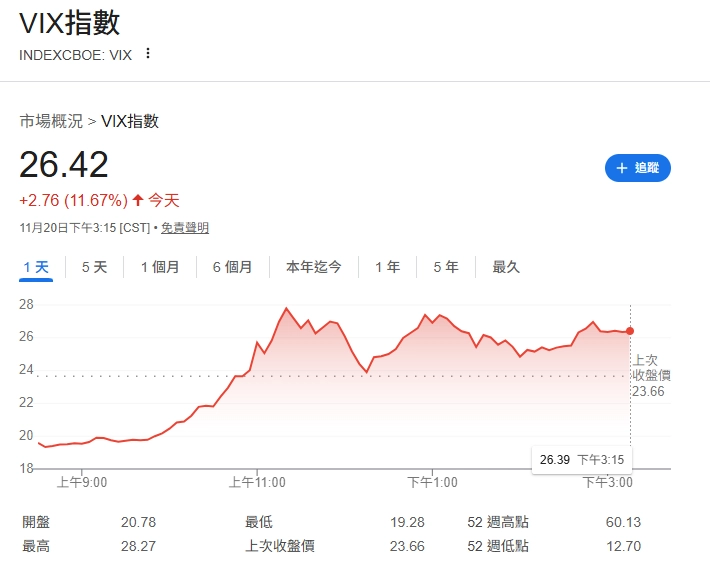Select the 本年迄今 tab
Viewport: 710px width, 572px height.
pyautogui.click(x=313, y=267)
